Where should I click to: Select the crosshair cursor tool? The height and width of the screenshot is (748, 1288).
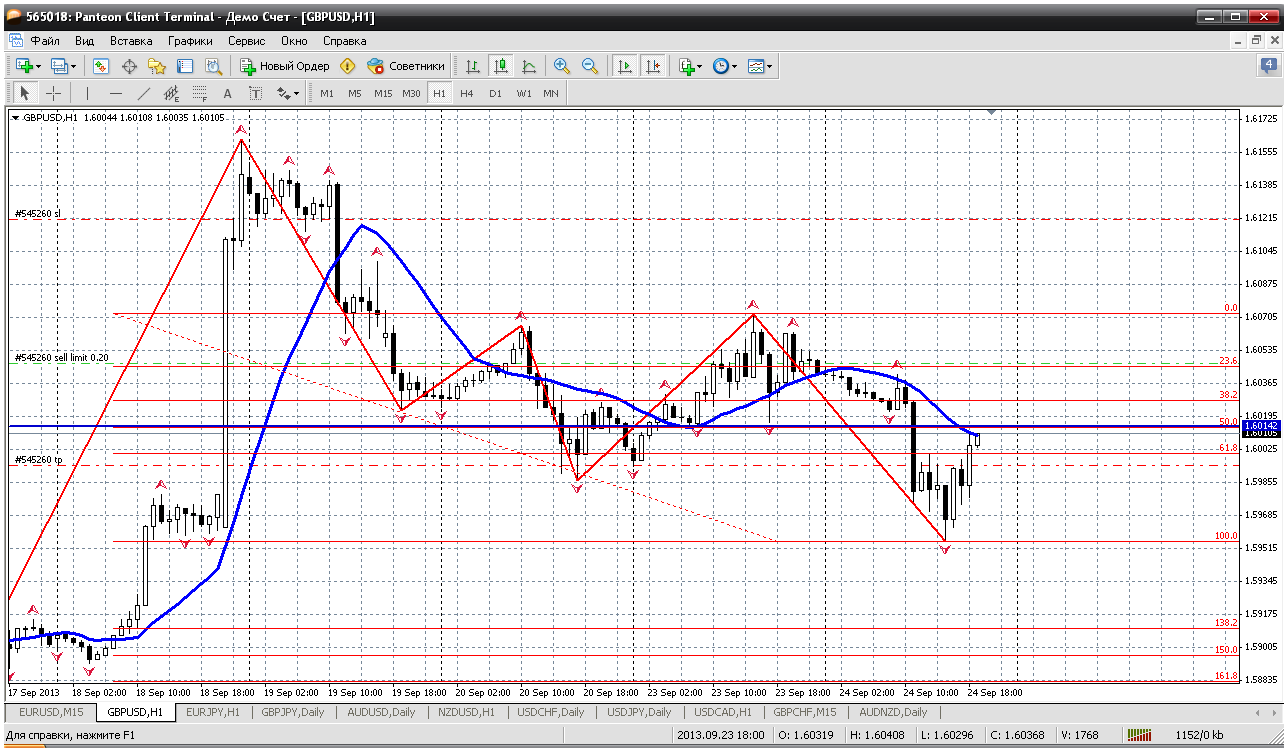(53, 93)
